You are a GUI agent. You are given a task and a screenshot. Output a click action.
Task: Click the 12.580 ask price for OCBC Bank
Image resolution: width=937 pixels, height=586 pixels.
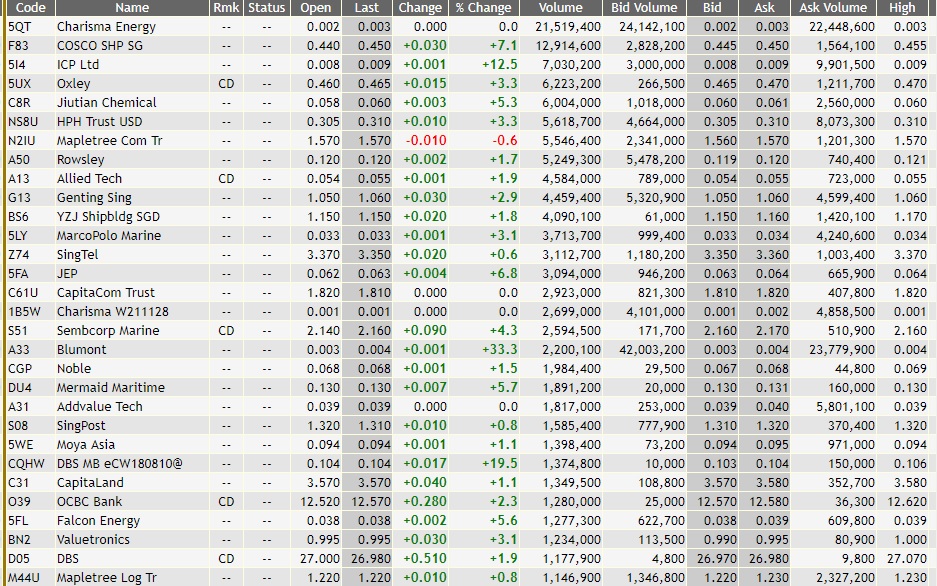pyautogui.click(x=768, y=502)
